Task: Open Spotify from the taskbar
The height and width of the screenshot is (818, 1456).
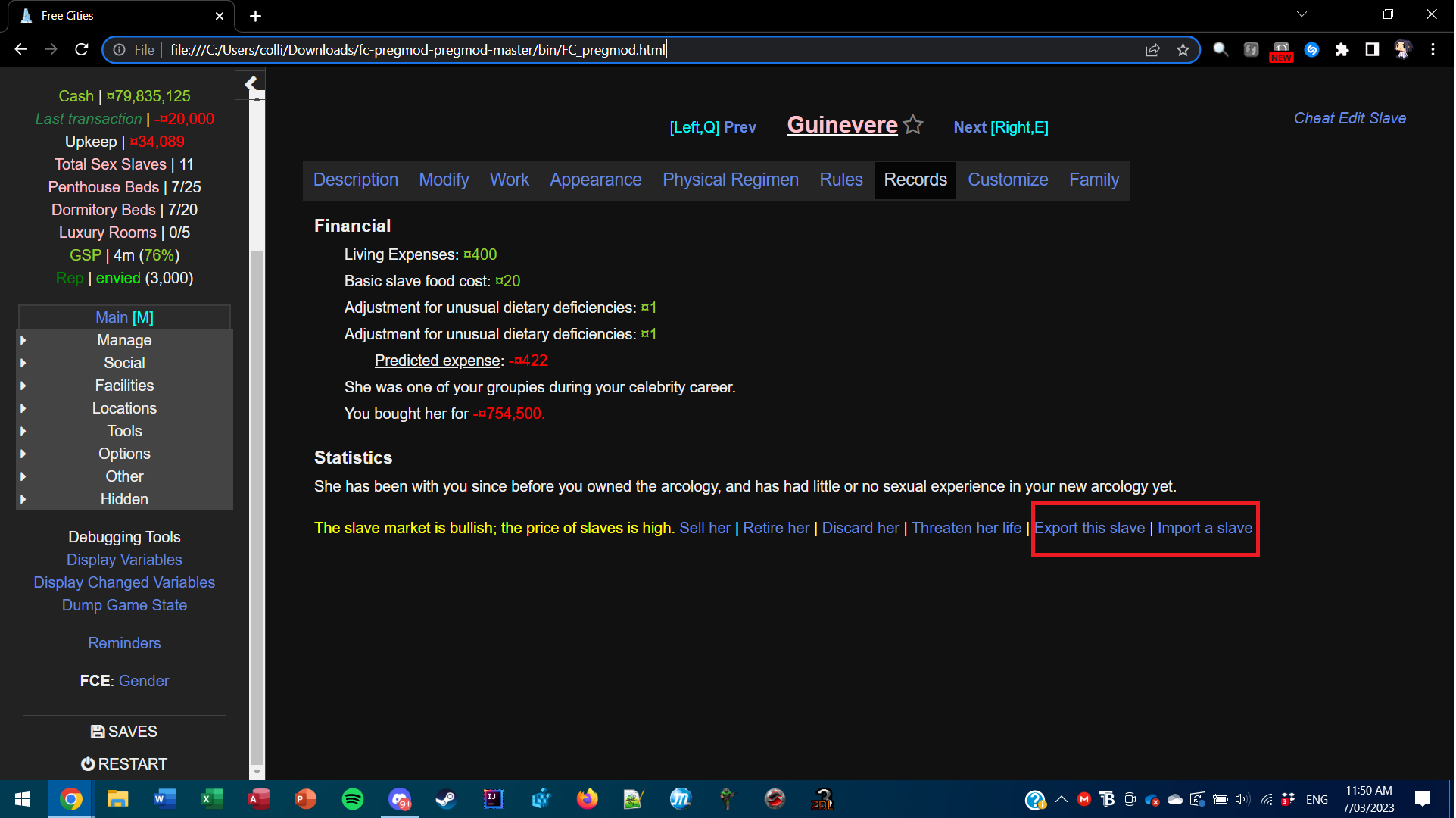Action: coord(353,799)
